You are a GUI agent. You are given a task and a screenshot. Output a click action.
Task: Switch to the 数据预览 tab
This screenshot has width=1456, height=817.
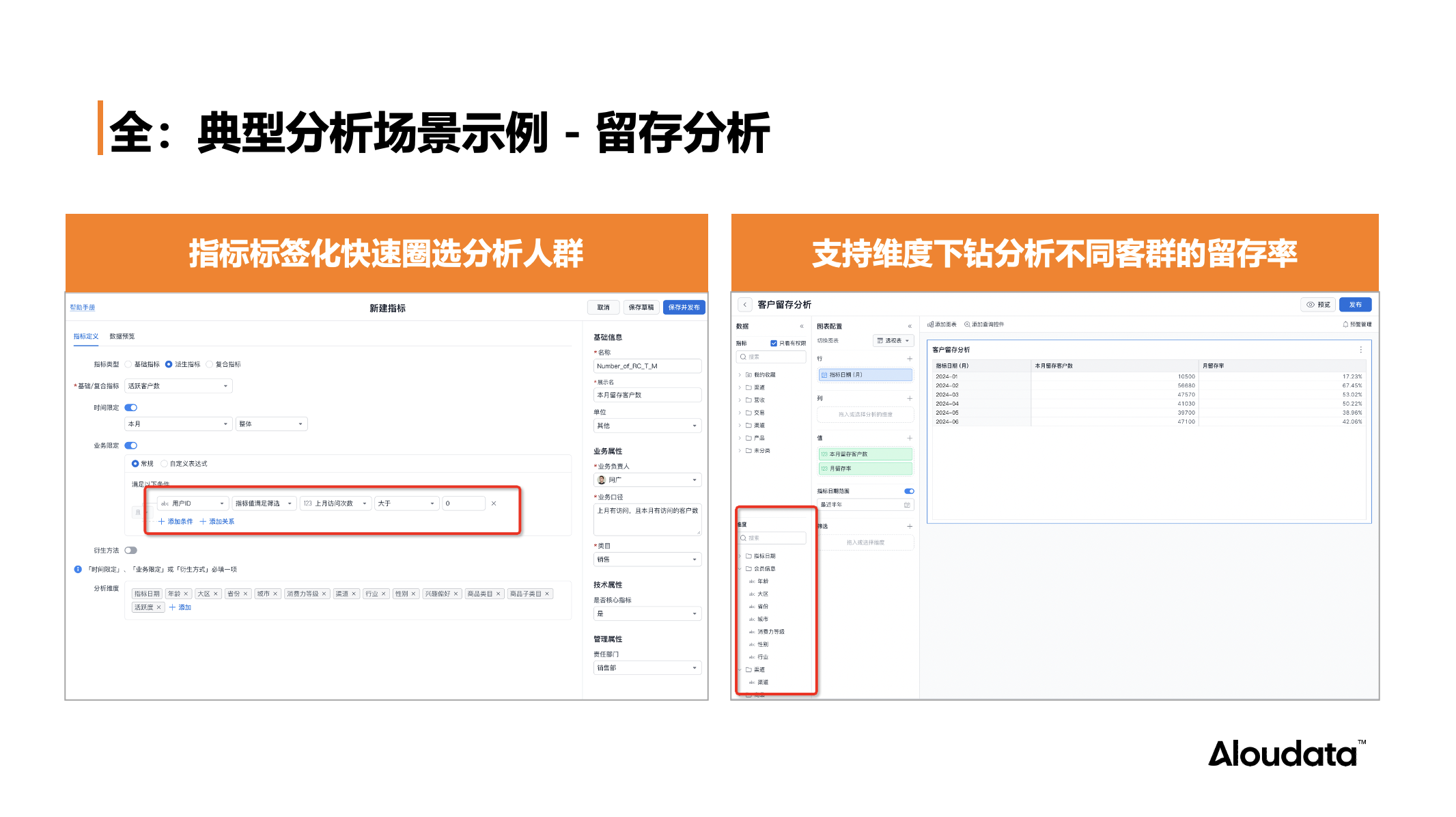click(122, 336)
